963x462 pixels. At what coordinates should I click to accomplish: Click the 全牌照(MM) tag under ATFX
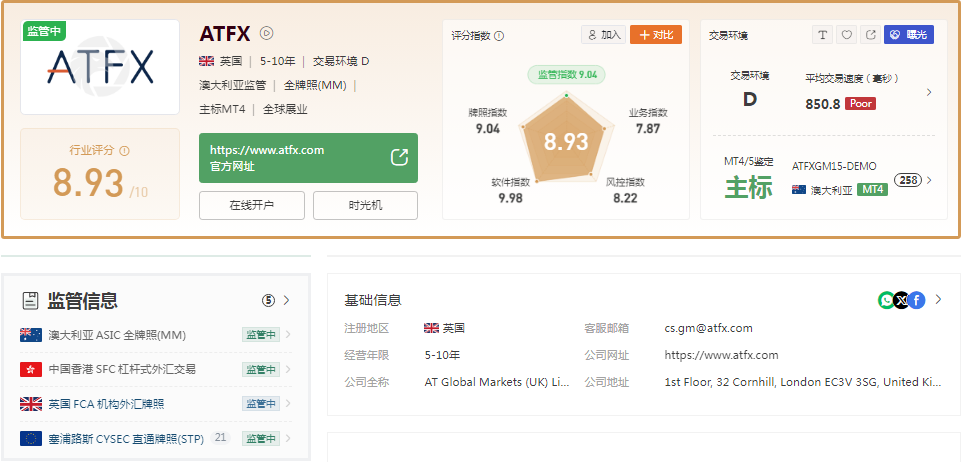point(314,85)
